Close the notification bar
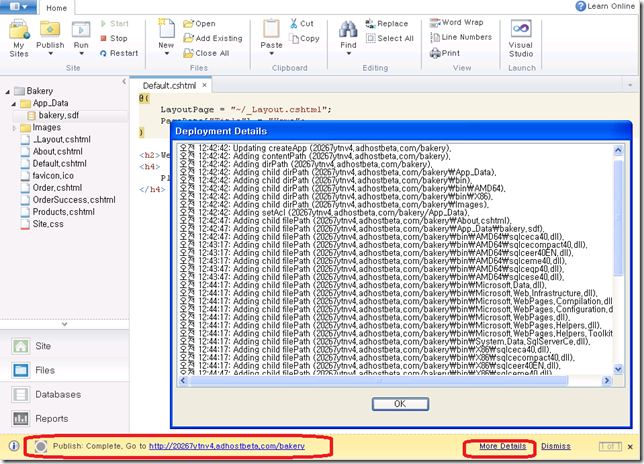The height and width of the screenshot is (464, 644). pyautogui.click(x=630, y=447)
